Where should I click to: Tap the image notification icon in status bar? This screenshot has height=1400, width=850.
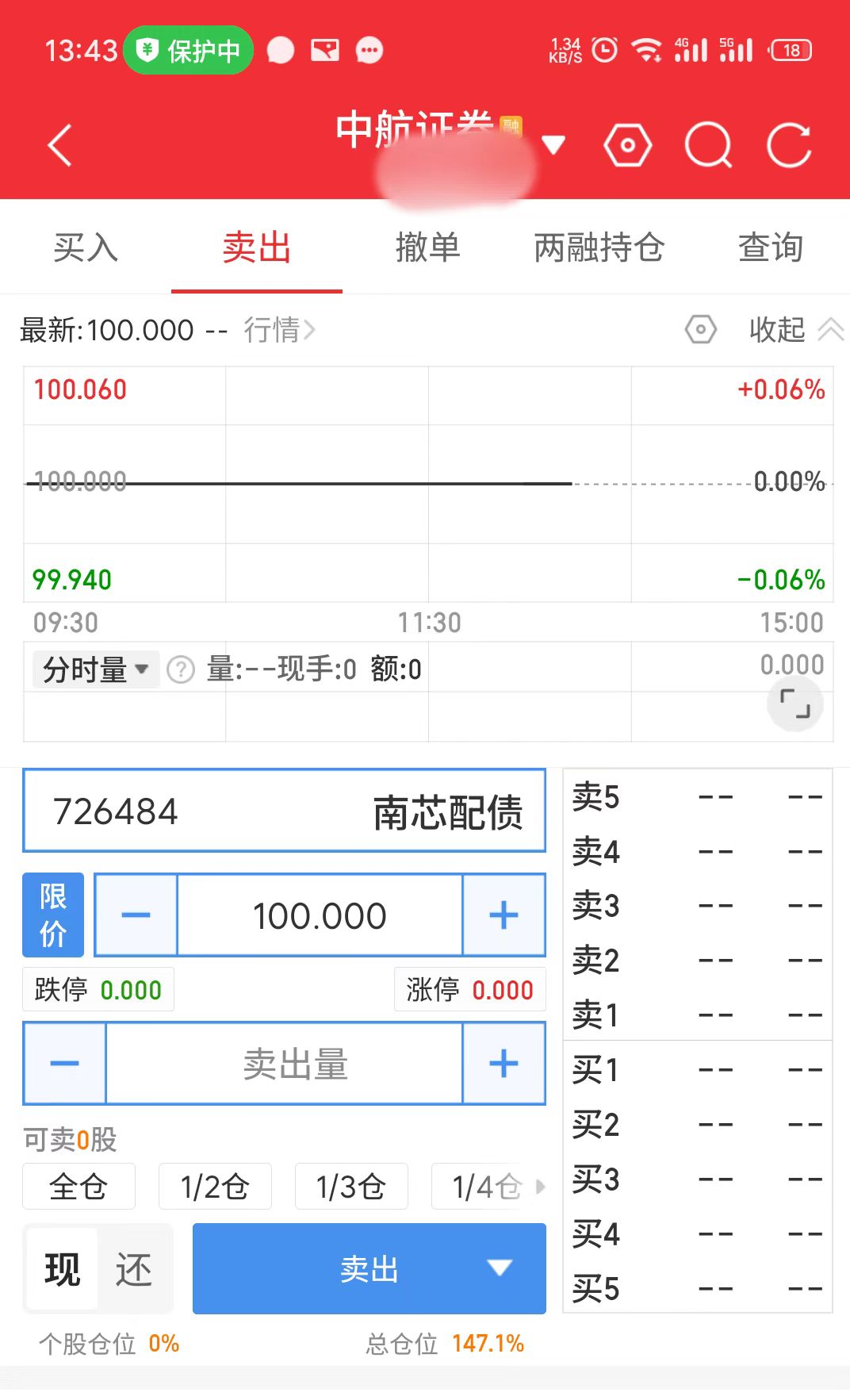click(x=325, y=50)
